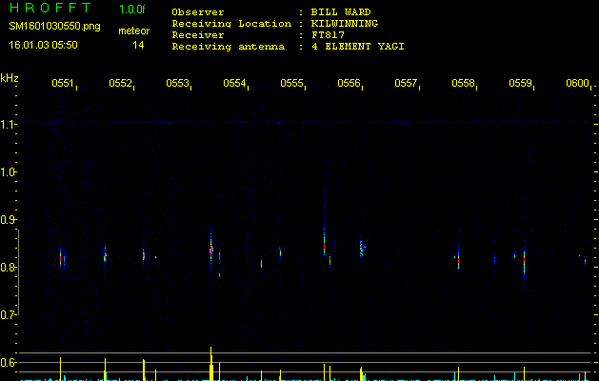599x381 pixels.
Task: Select the 0559 time label
Action: tap(520, 83)
